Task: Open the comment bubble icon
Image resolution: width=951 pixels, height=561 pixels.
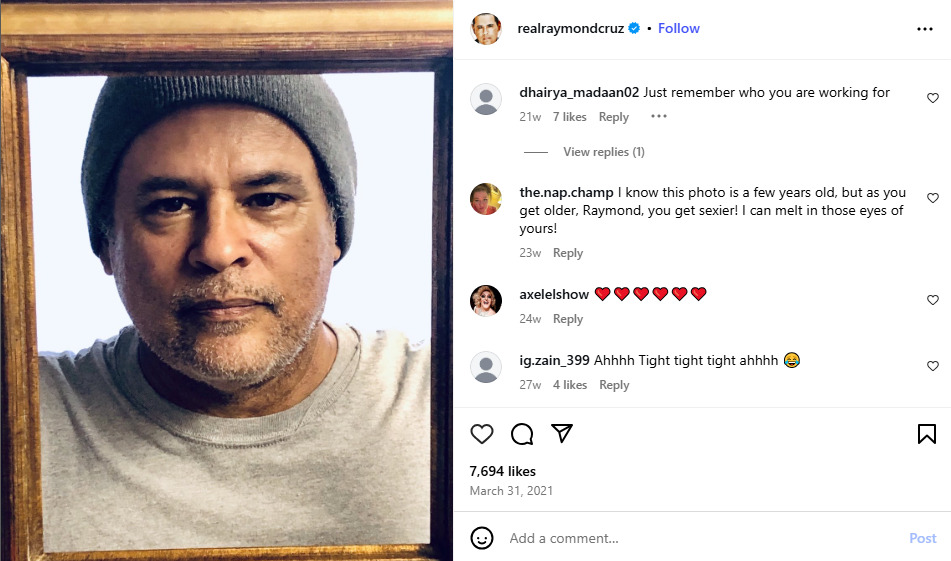Action: click(x=522, y=434)
